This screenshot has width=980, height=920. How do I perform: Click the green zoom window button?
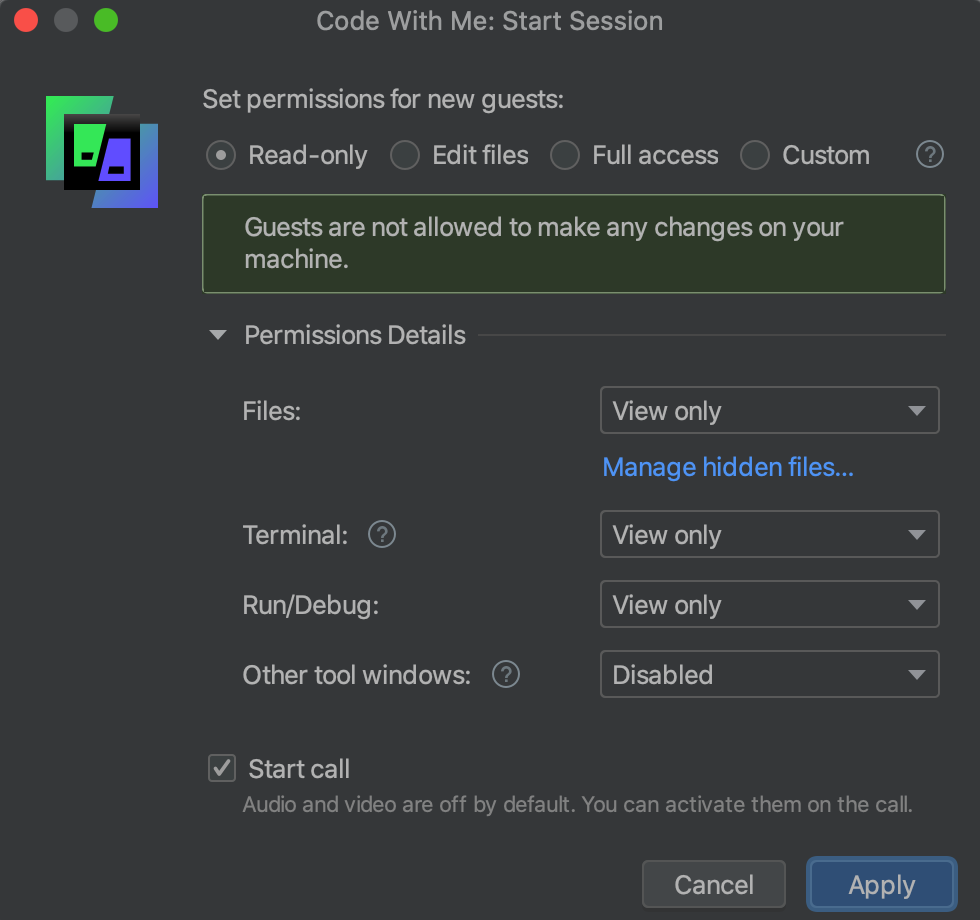tap(105, 20)
